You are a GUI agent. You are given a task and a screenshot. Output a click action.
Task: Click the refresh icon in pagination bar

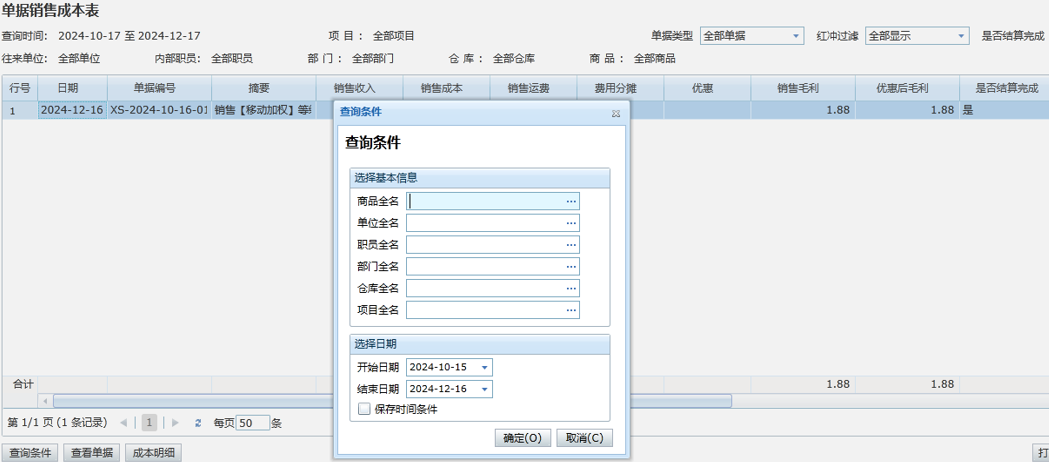pos(198,423)
